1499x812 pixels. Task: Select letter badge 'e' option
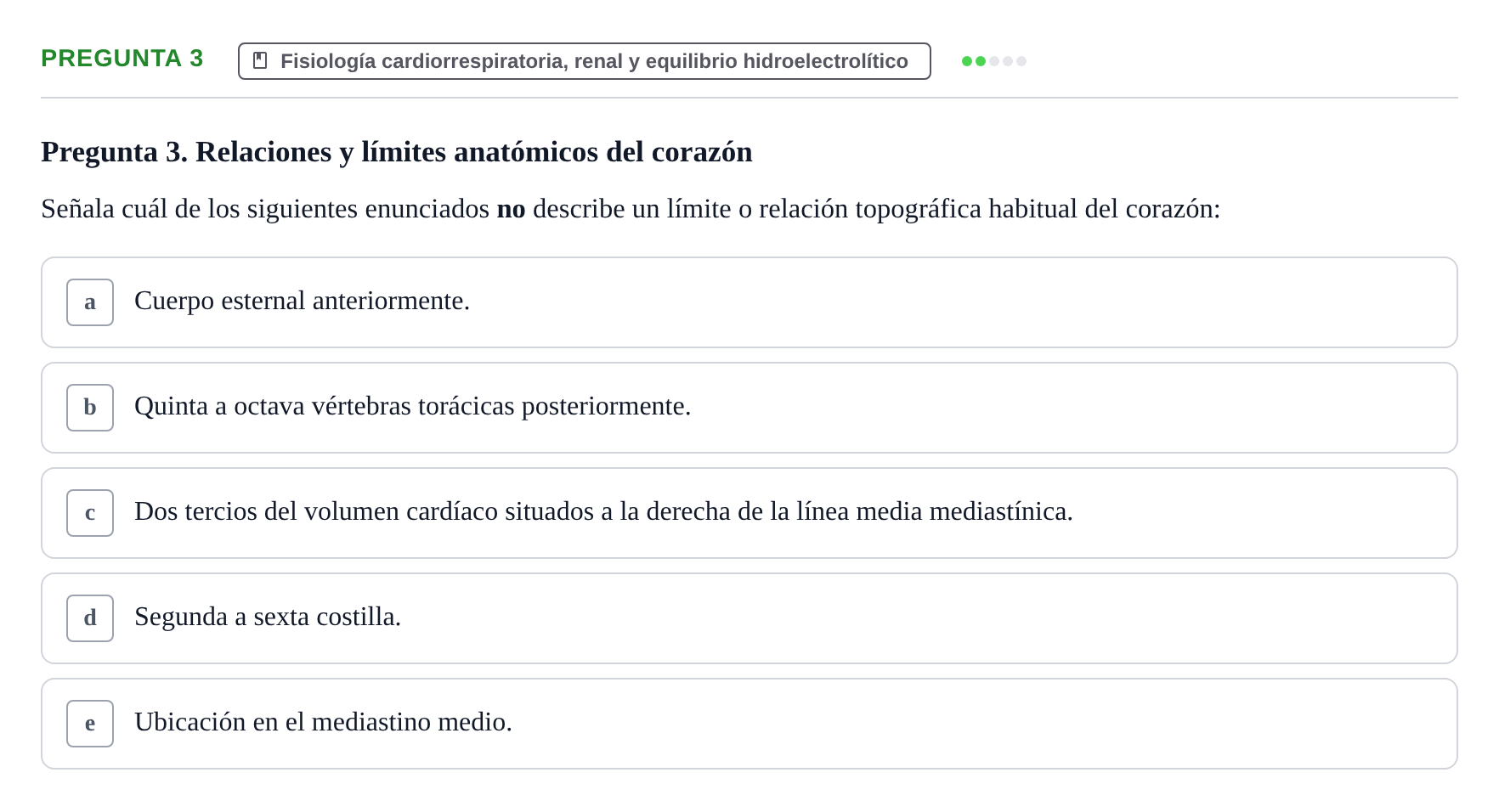point(90,724)
